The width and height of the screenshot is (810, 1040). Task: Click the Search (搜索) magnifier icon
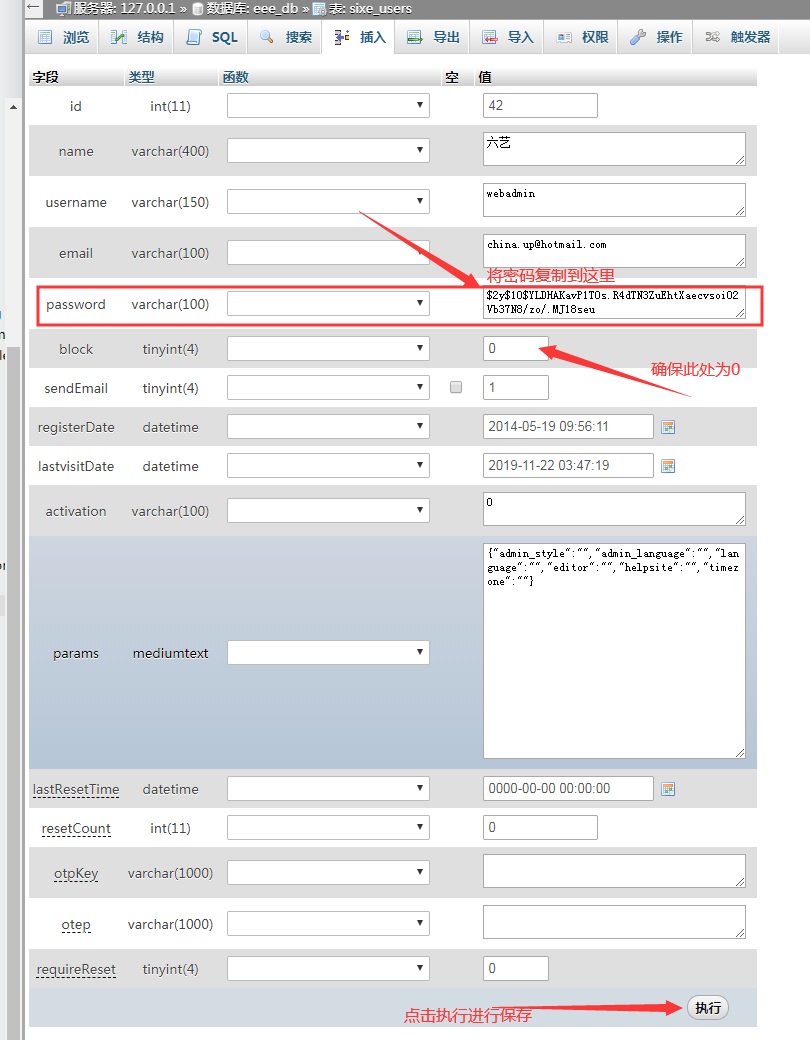tap(267, 38)
